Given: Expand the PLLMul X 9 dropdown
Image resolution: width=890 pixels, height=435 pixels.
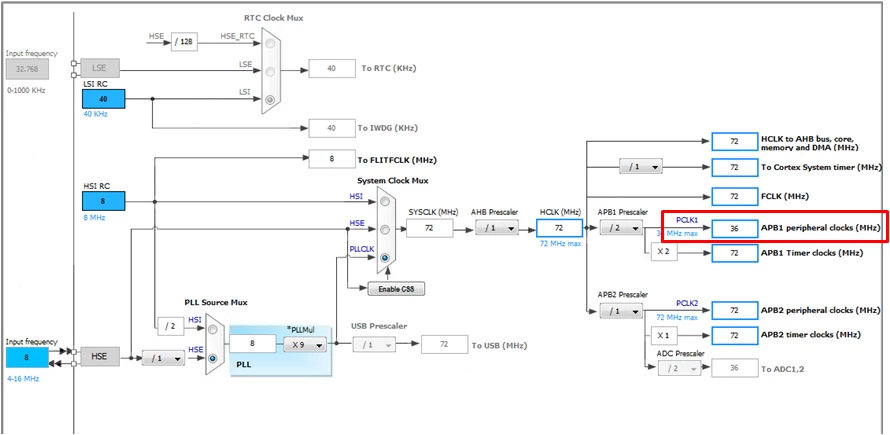Looking at the screenshot, I should 305,344.
